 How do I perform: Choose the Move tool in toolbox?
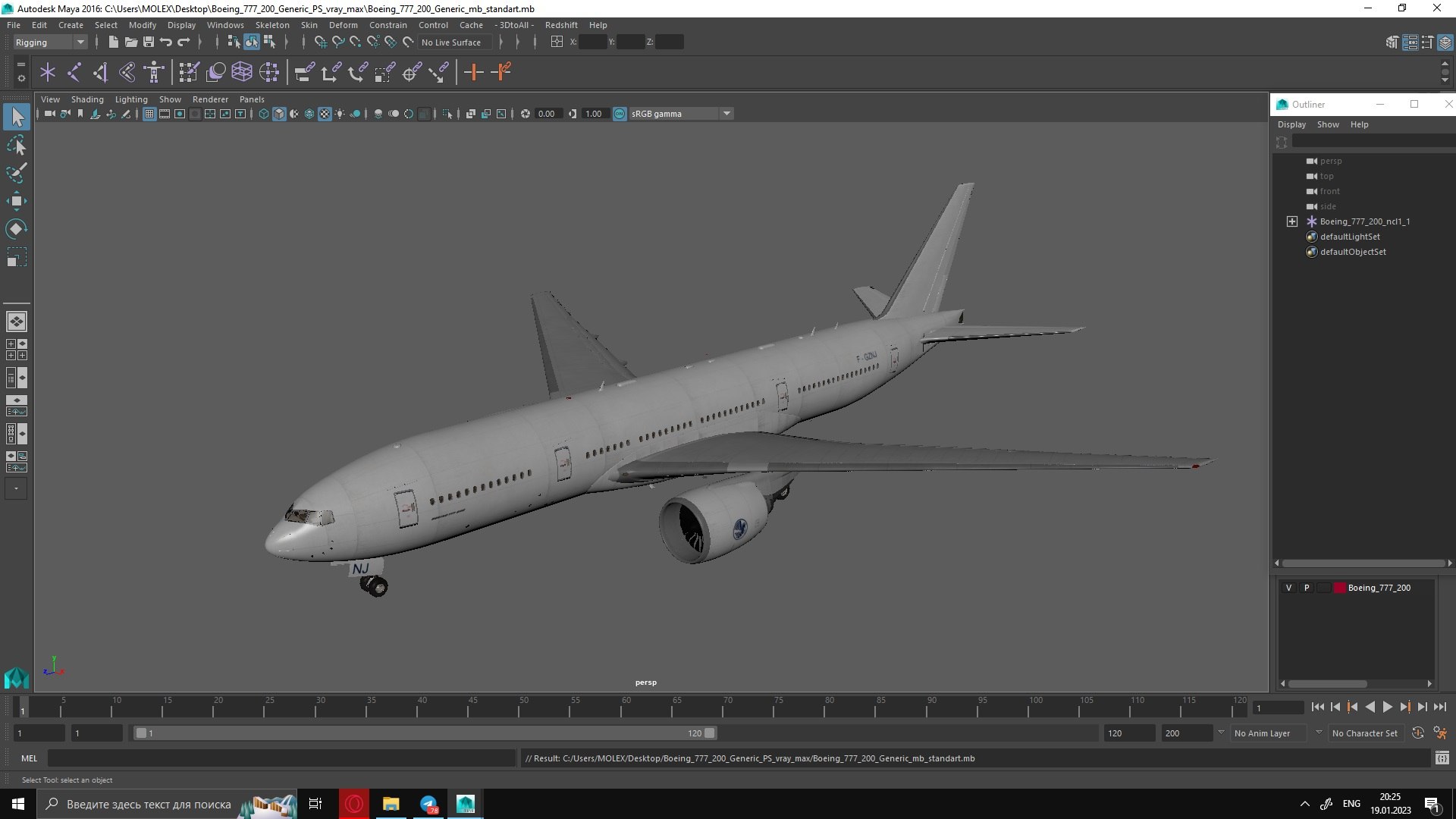tap(16, 200)
